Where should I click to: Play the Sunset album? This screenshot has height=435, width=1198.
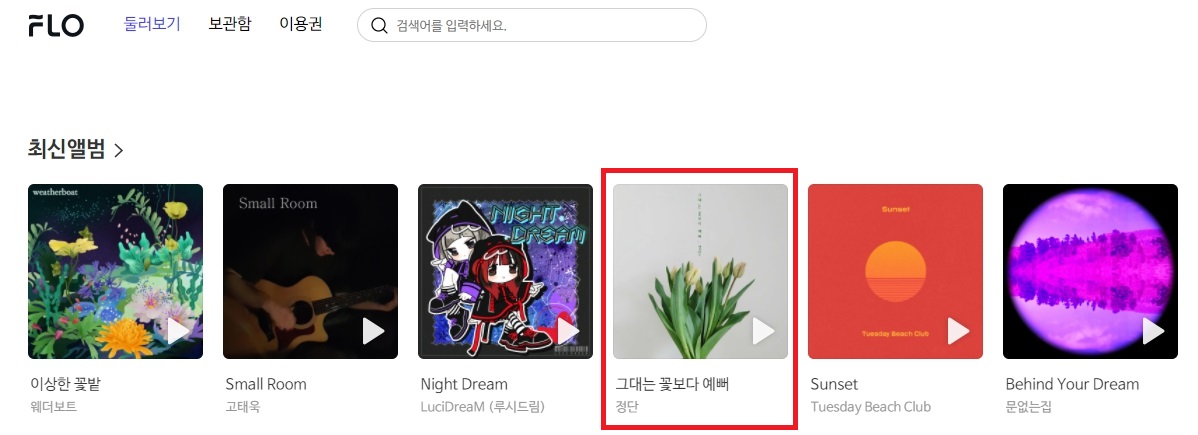(958, 331)
